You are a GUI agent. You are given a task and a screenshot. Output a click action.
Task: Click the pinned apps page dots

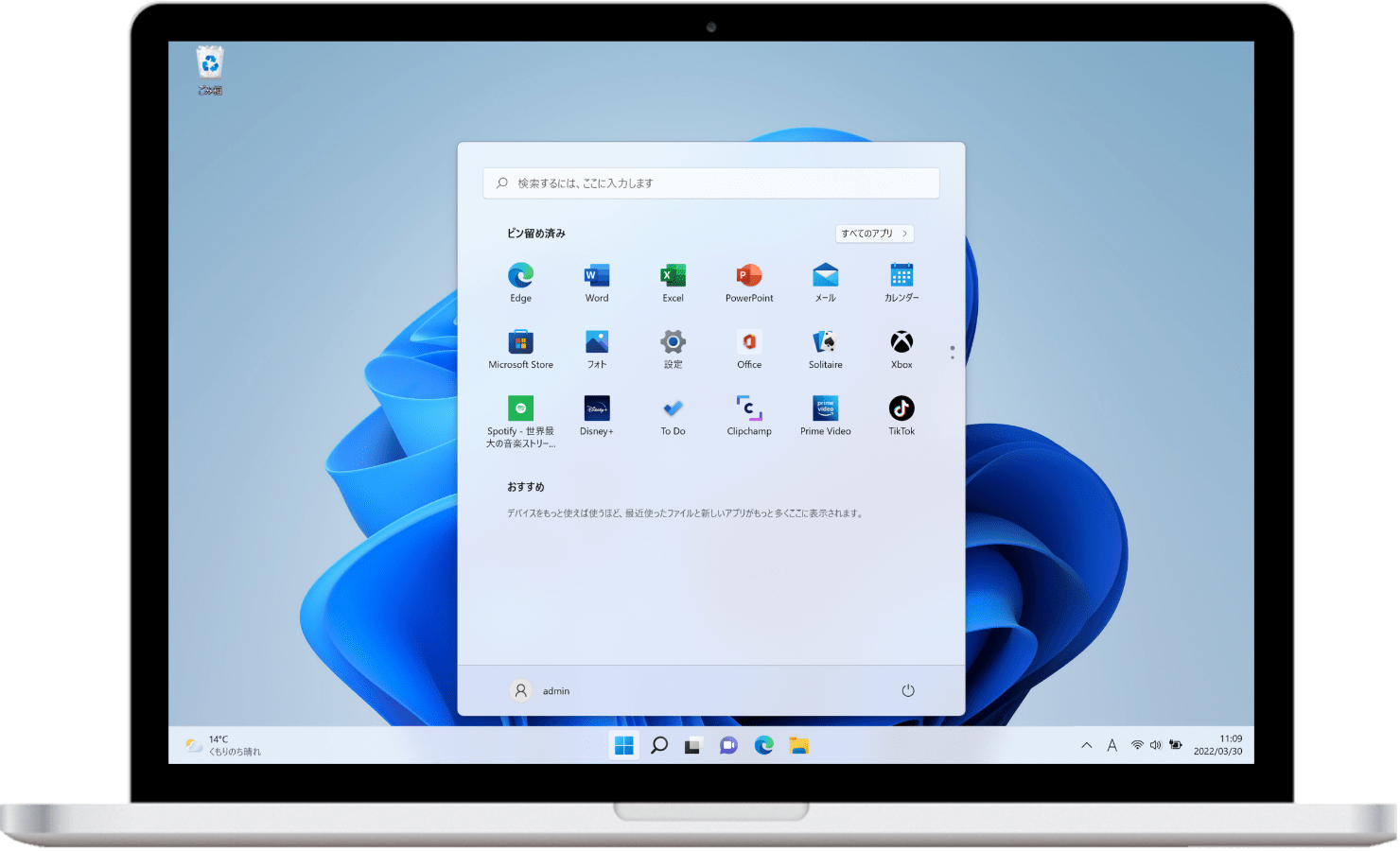coord(953,353)
